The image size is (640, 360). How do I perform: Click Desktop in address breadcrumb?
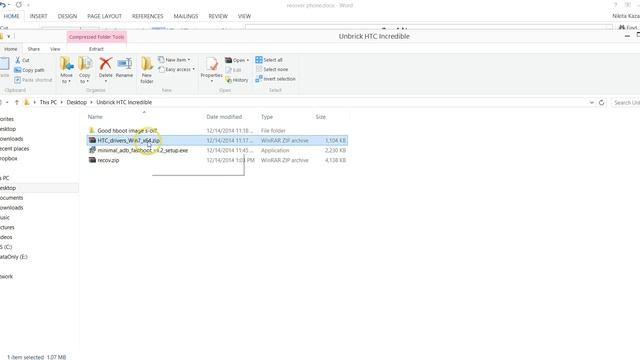coord(77,102)
